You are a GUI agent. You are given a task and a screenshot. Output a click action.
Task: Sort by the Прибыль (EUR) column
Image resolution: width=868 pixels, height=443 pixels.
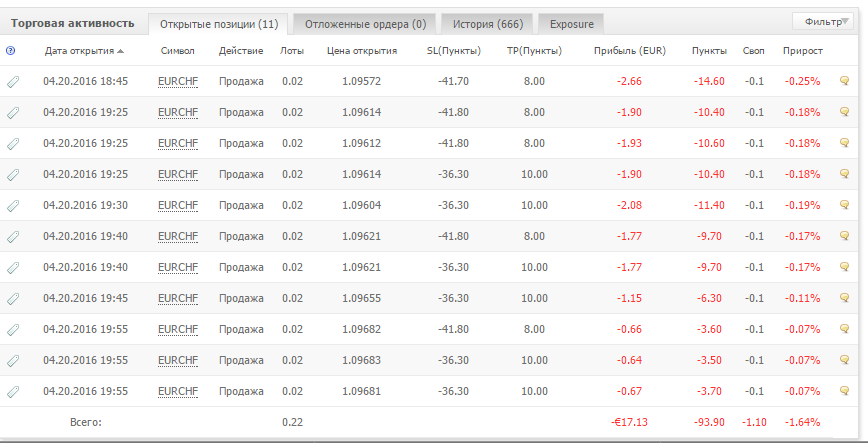coord(629,51)
